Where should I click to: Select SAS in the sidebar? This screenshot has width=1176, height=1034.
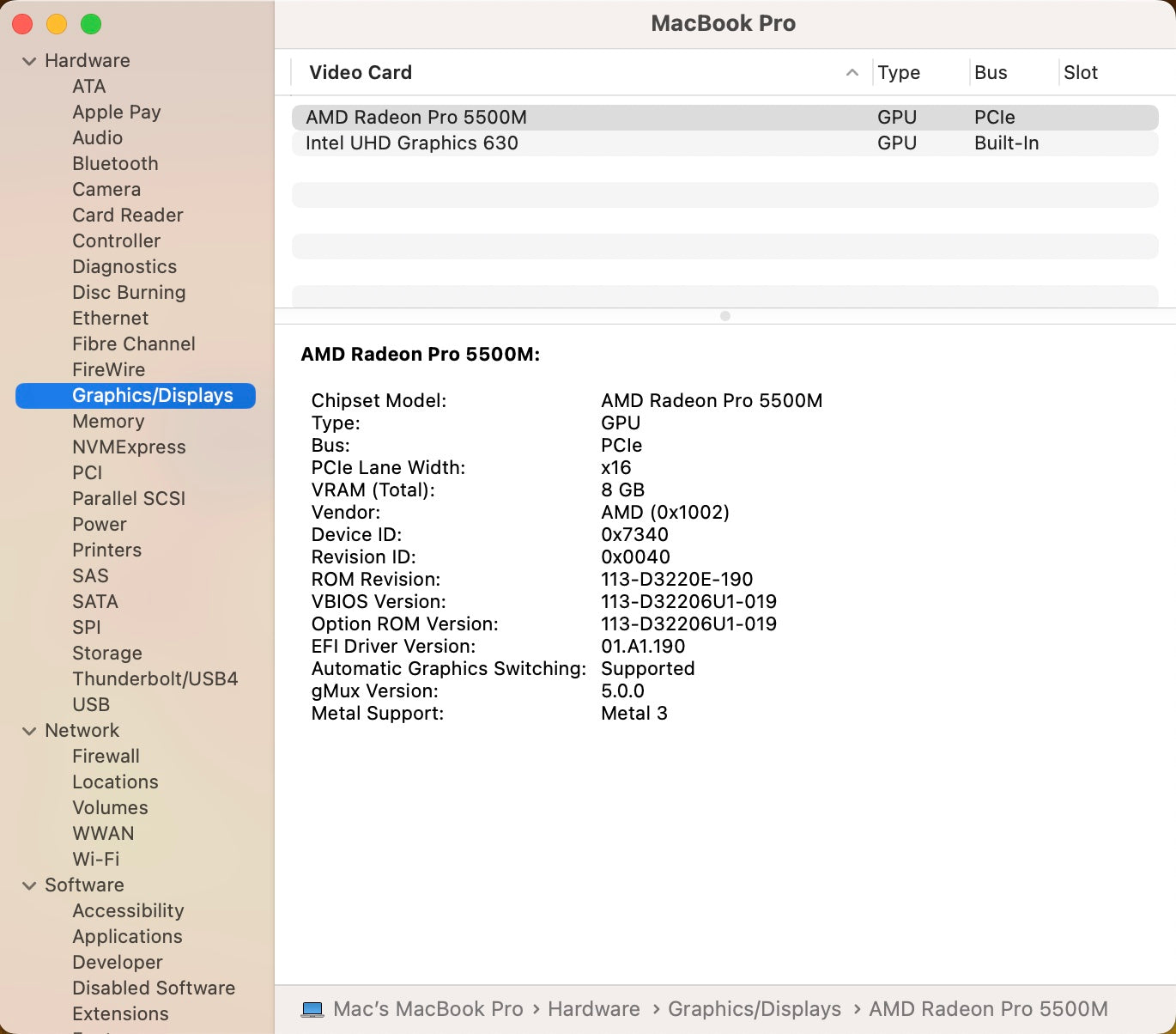(x=90, y=576)
